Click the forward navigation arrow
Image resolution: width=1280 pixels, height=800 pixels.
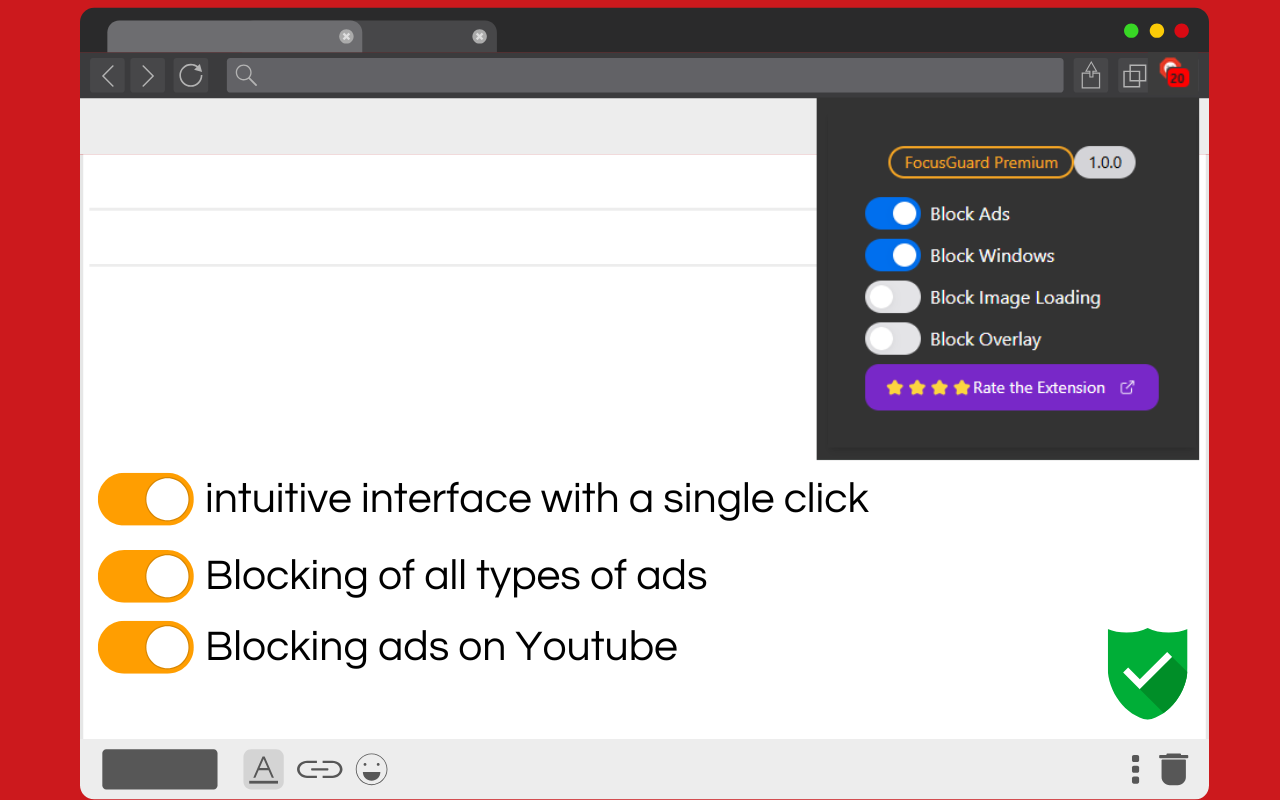pos(147,75)
